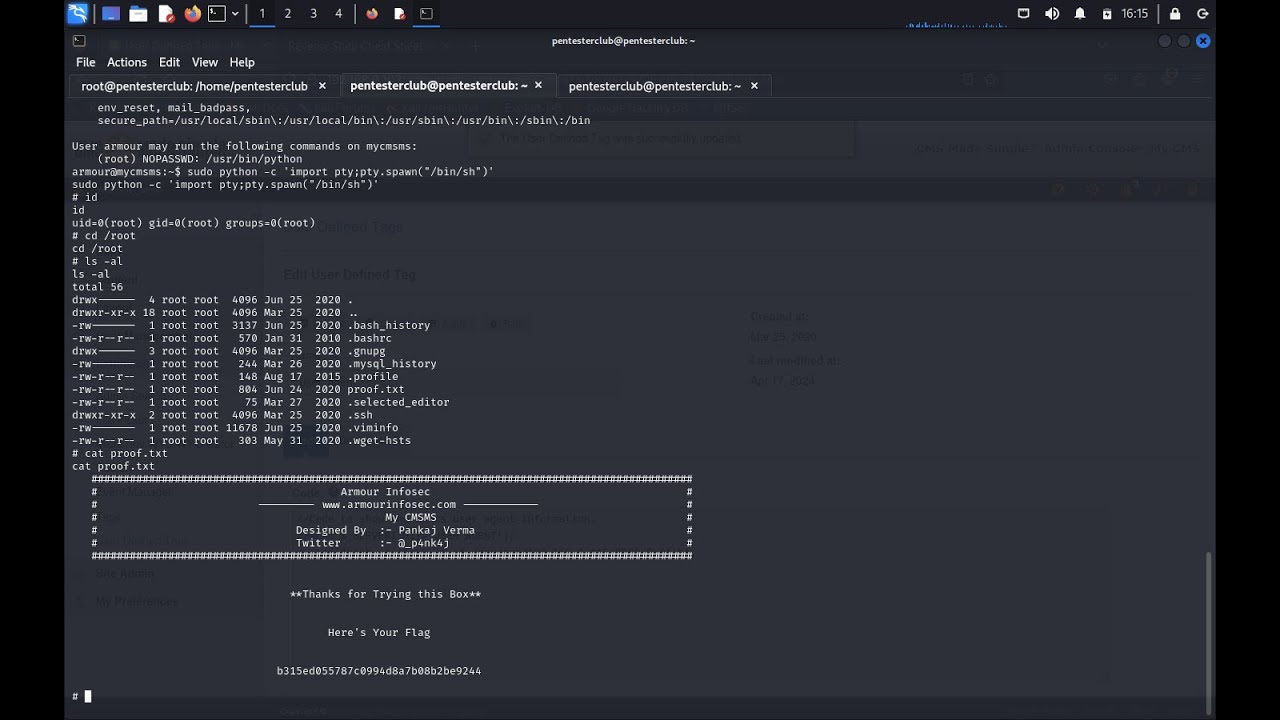The image size is (1280, 720).
Task: Click '.selected_editor' entry in listing
Action: click(x=398, y=402)
